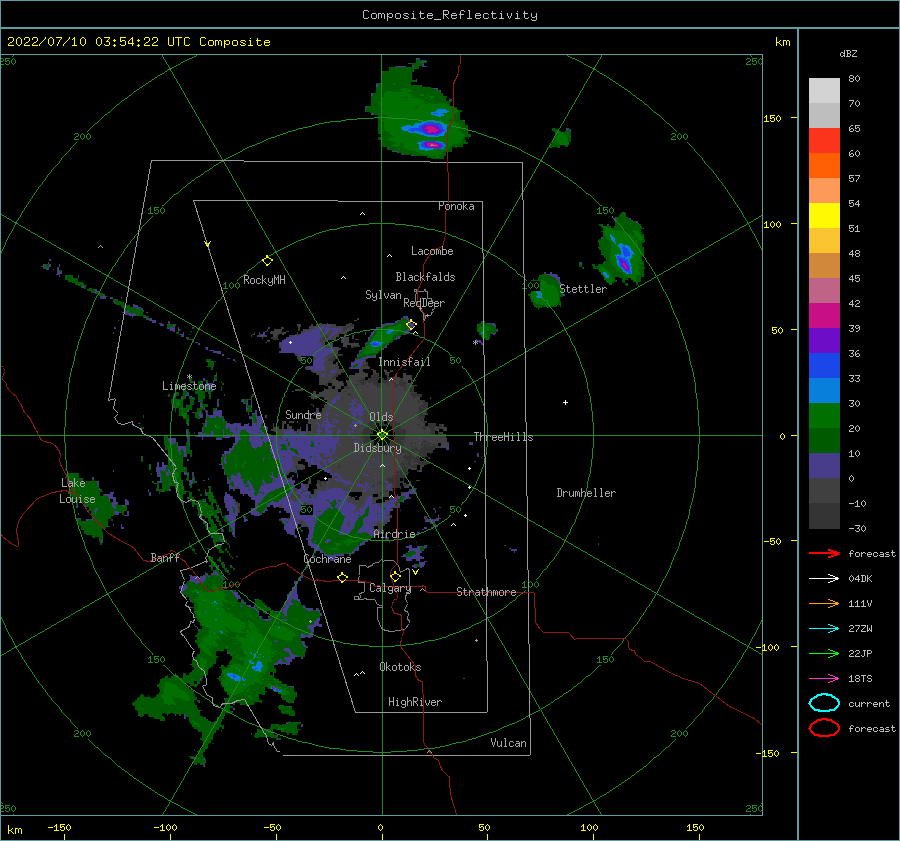Click the green 30–20 dBZ legend swatch

tap(824, 416)
